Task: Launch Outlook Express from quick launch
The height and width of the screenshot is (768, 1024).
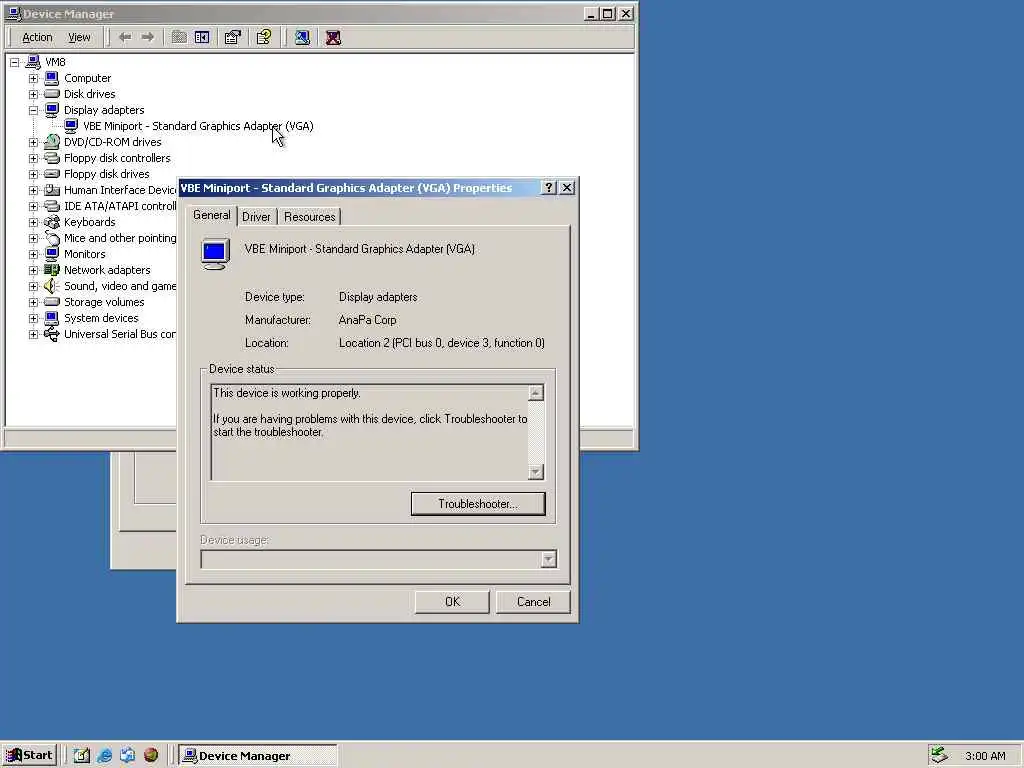Action: click(127, 756)
